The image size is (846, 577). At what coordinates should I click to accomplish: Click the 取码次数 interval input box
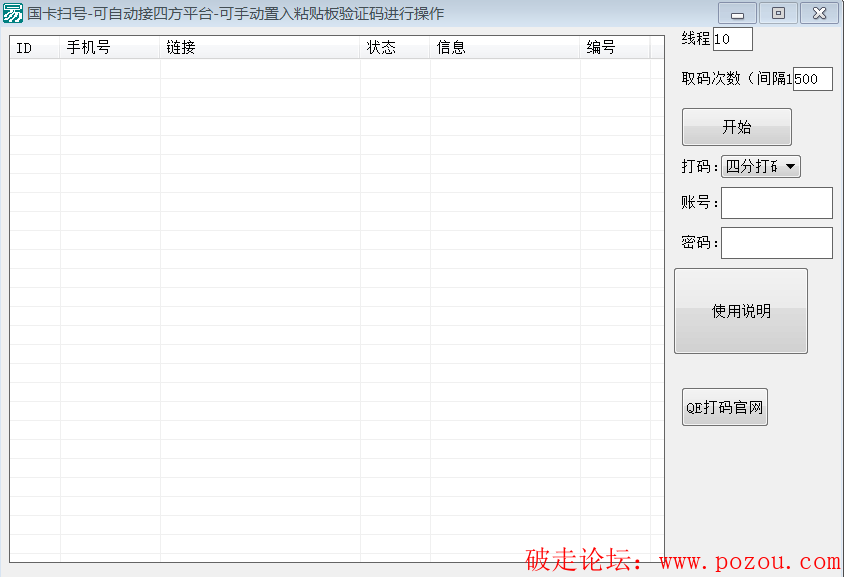click(812, 79)
